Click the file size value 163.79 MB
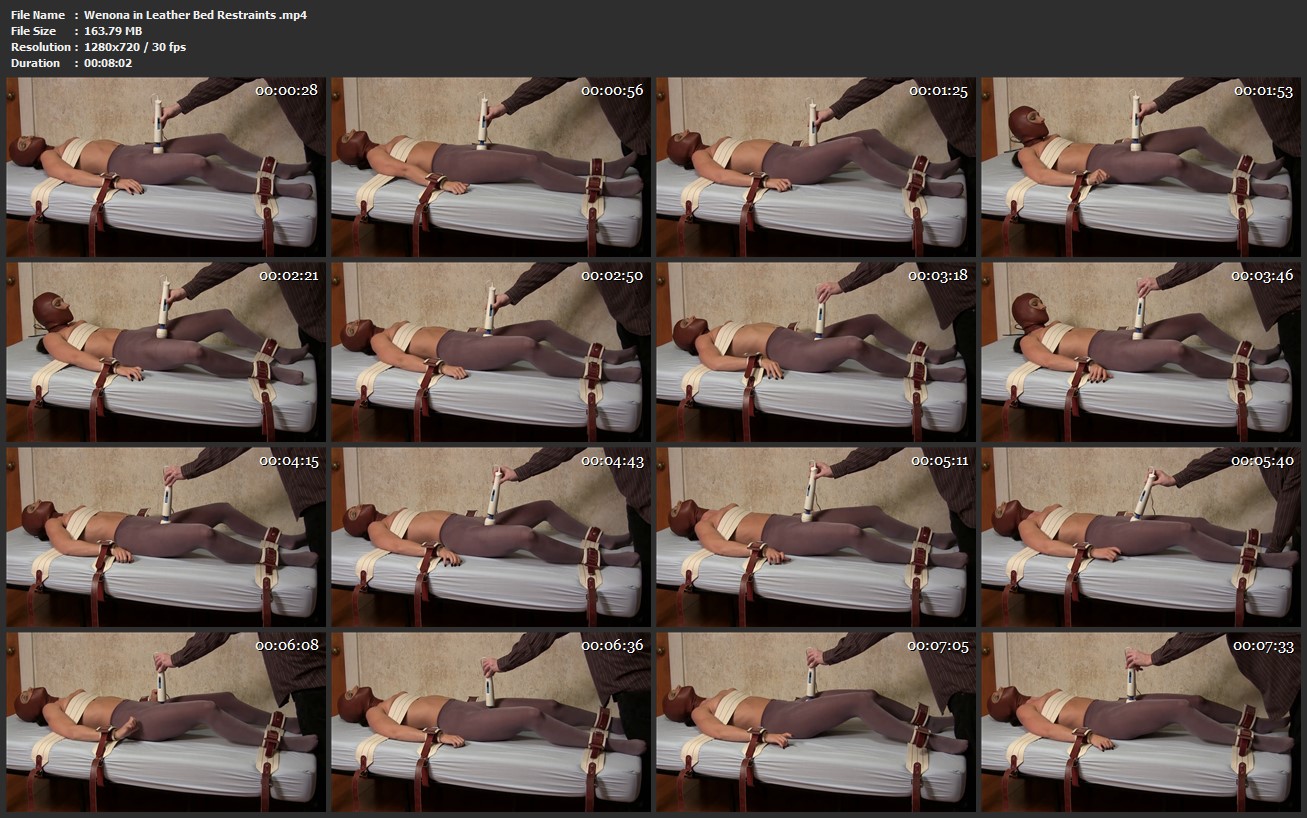This screenshot has height=818, width=1307. pyautogui.click(x=113, y=31)
